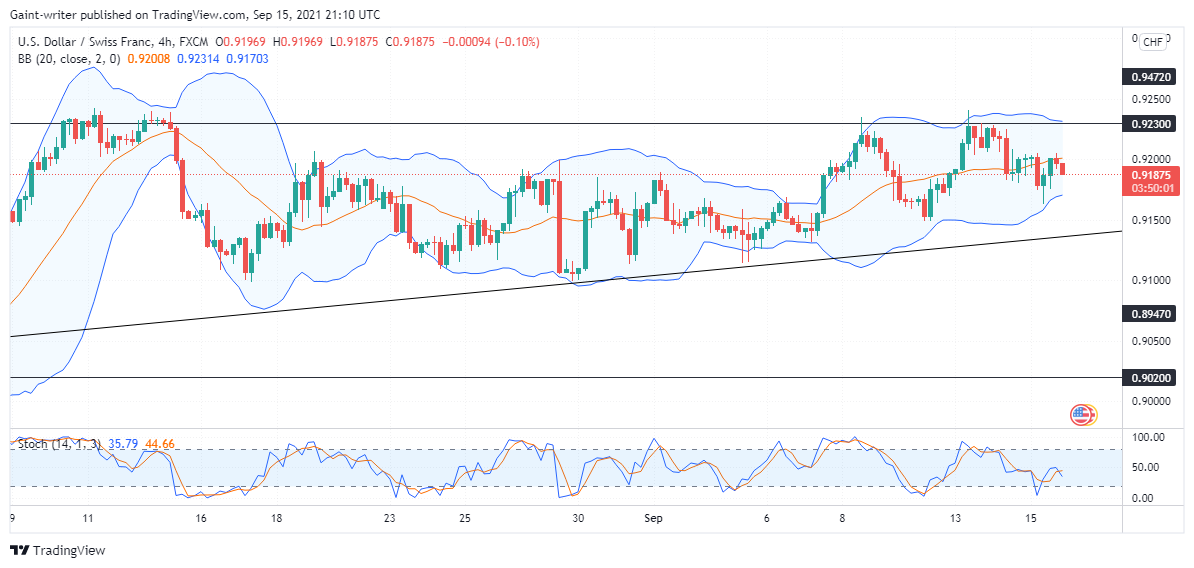Viewport: 1194px width, 568px height.
Task: Click the 16 date label on time axis
Action: pos(201,519)
